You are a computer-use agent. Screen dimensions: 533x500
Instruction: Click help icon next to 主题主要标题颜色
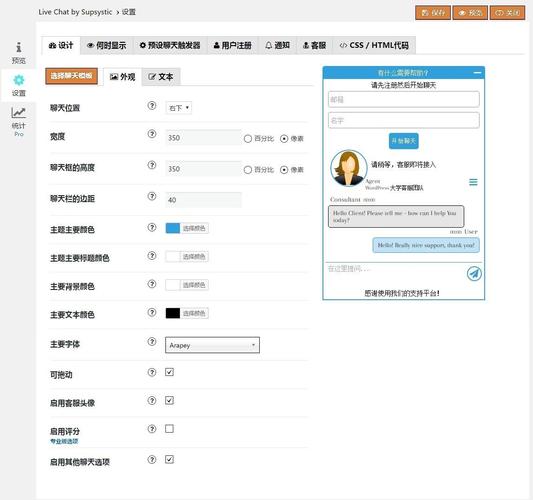click(152, 256)
